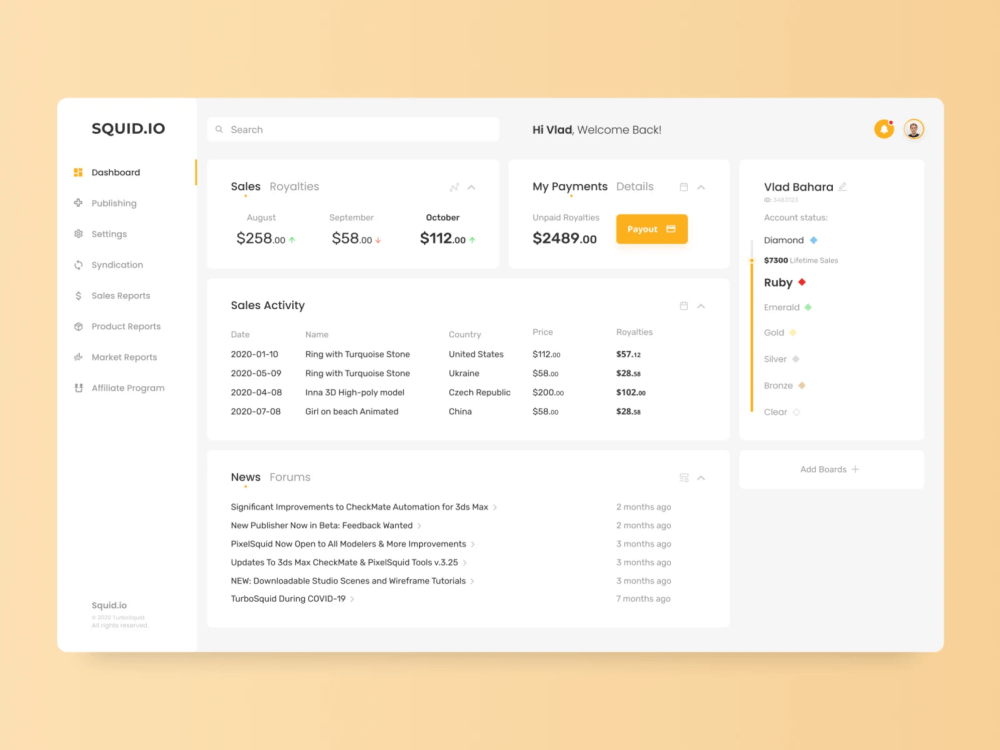Open the Affiliate Program menu item

coord(128,388)
